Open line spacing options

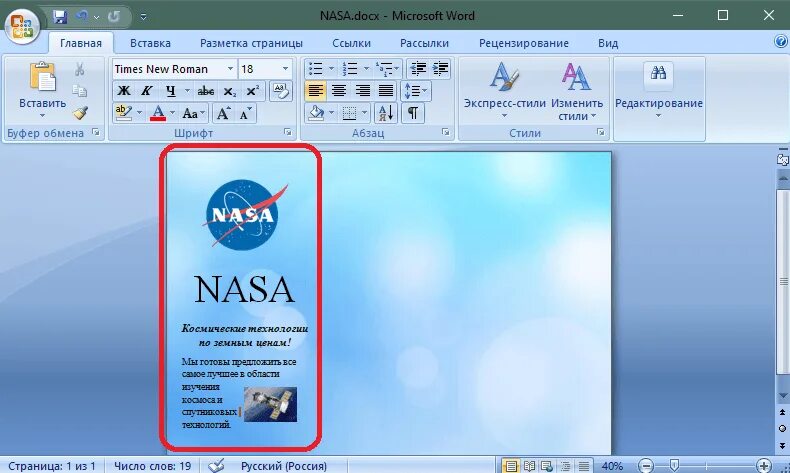(416, 91)
